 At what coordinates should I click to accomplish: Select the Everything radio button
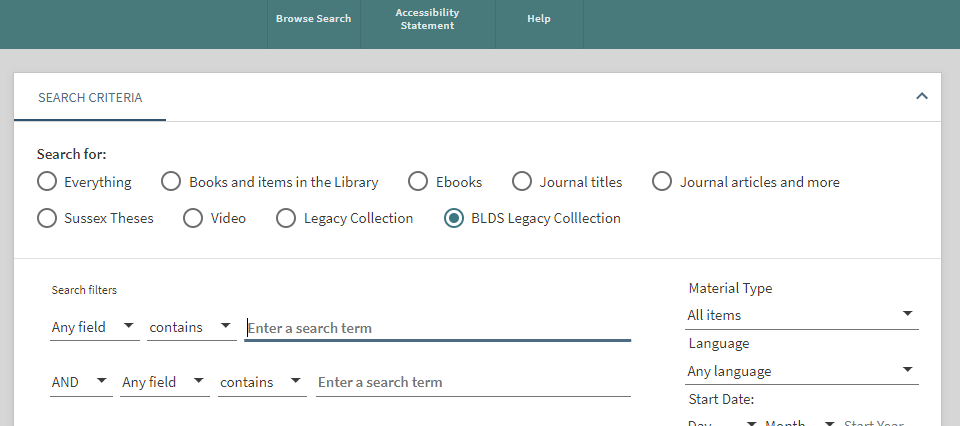click(47, 182)
